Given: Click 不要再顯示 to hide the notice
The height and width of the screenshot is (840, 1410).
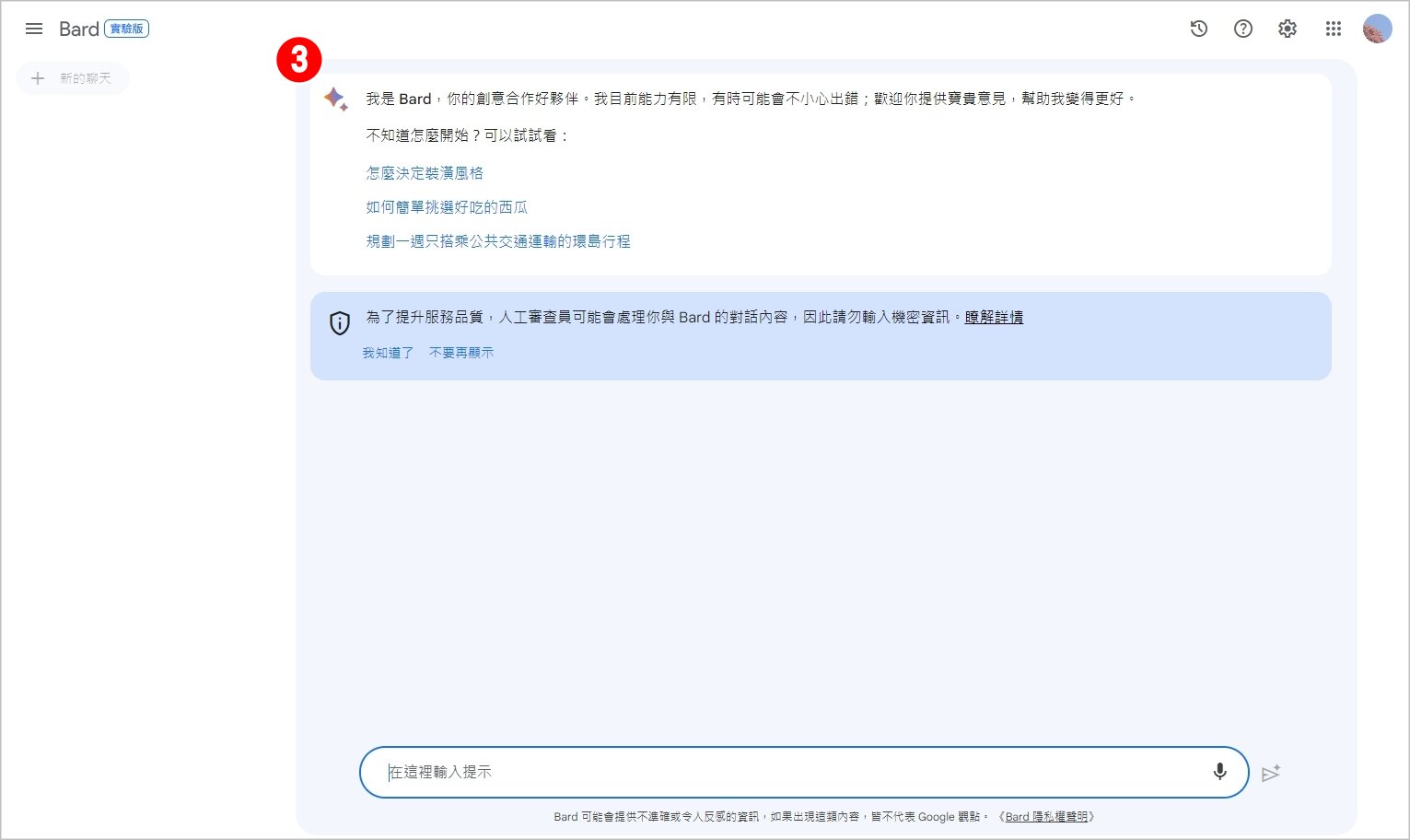Looking at the screenshot, I should [461, 353].
